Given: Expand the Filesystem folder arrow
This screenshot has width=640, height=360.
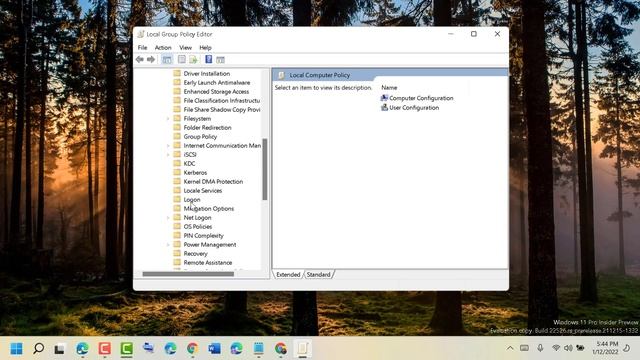Looking at the screenshot, I should point(168,119).
